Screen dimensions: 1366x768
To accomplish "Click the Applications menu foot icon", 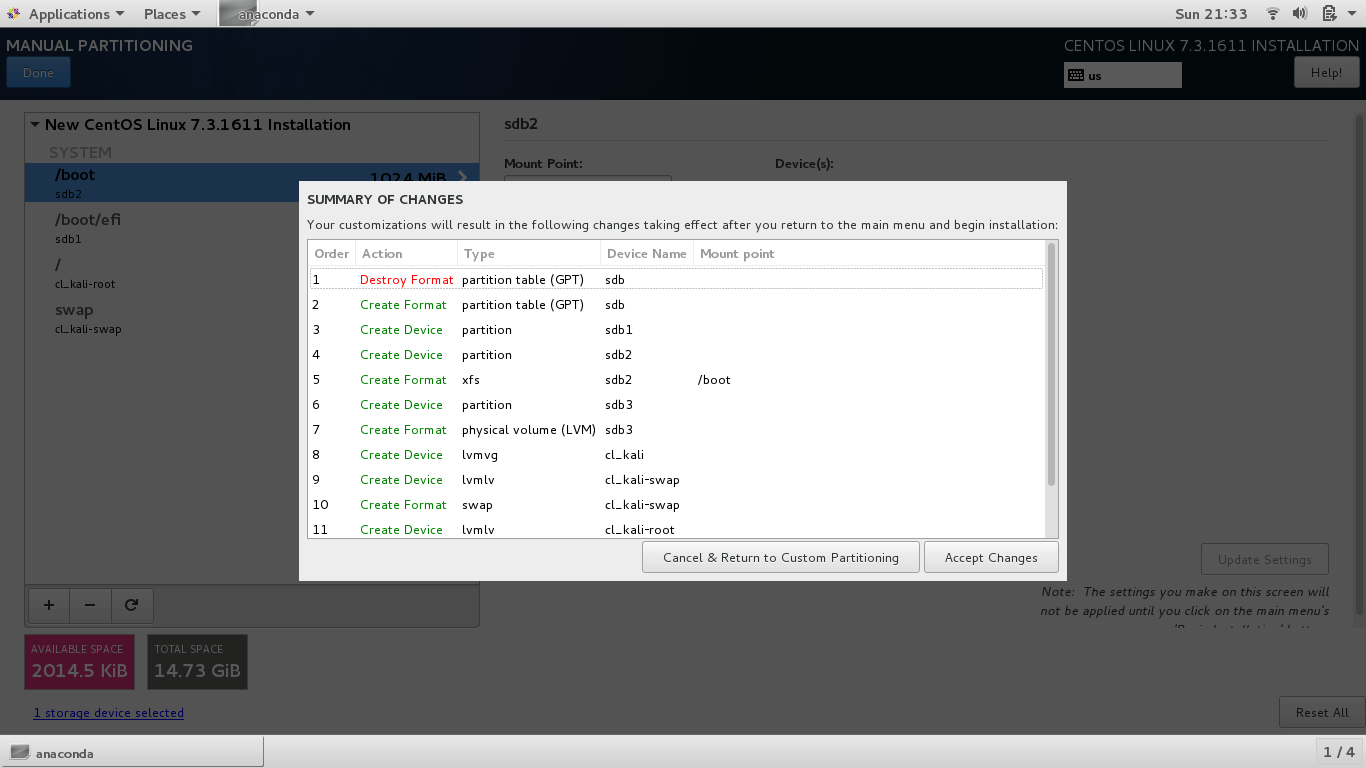I will click(x=13, y=14).
